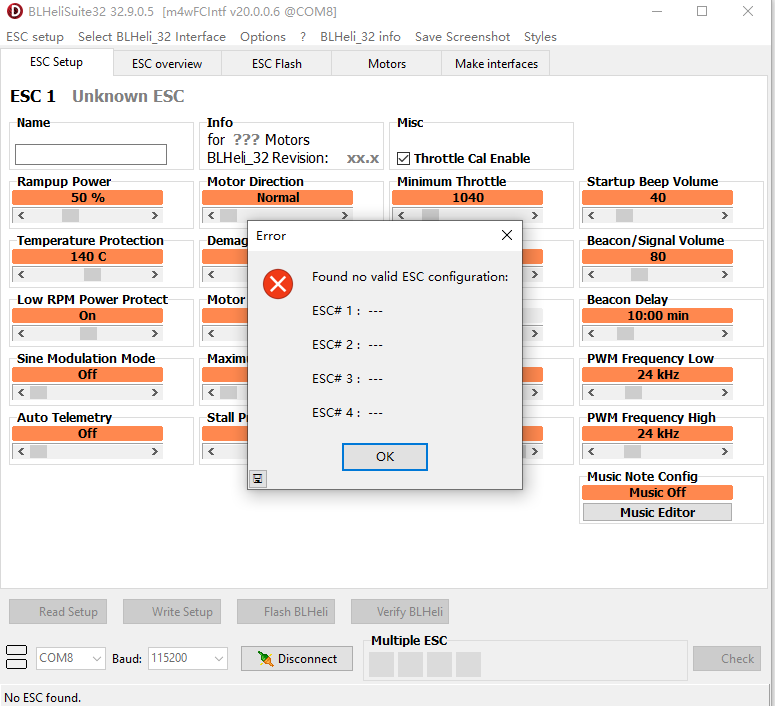Open BLHeli_32 info menu
The width and height of the screenshot is (775, 706).
(x=360, y=37)
